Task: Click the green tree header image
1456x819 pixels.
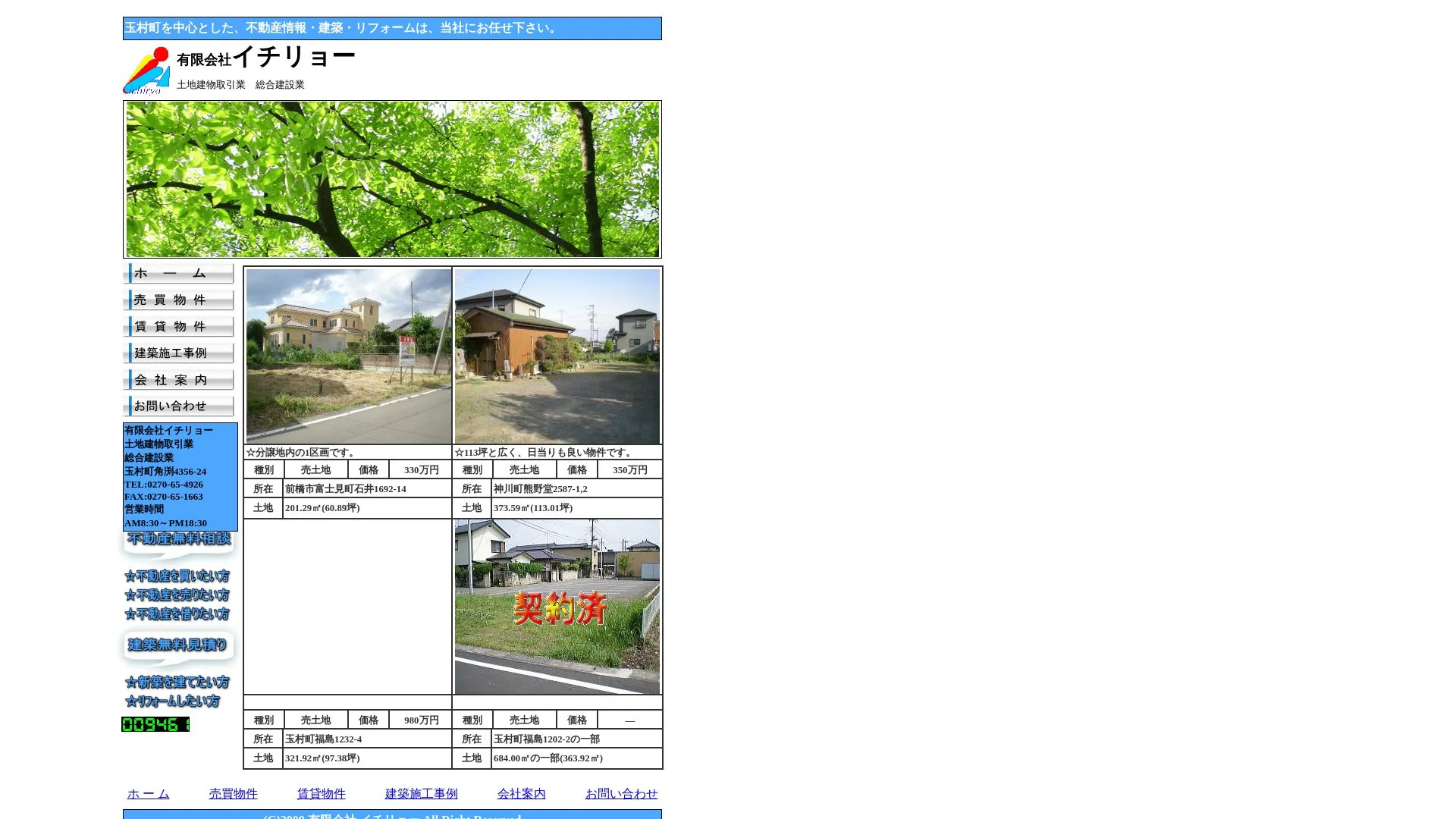Action: pyautogui.click(x=392, y=180)
